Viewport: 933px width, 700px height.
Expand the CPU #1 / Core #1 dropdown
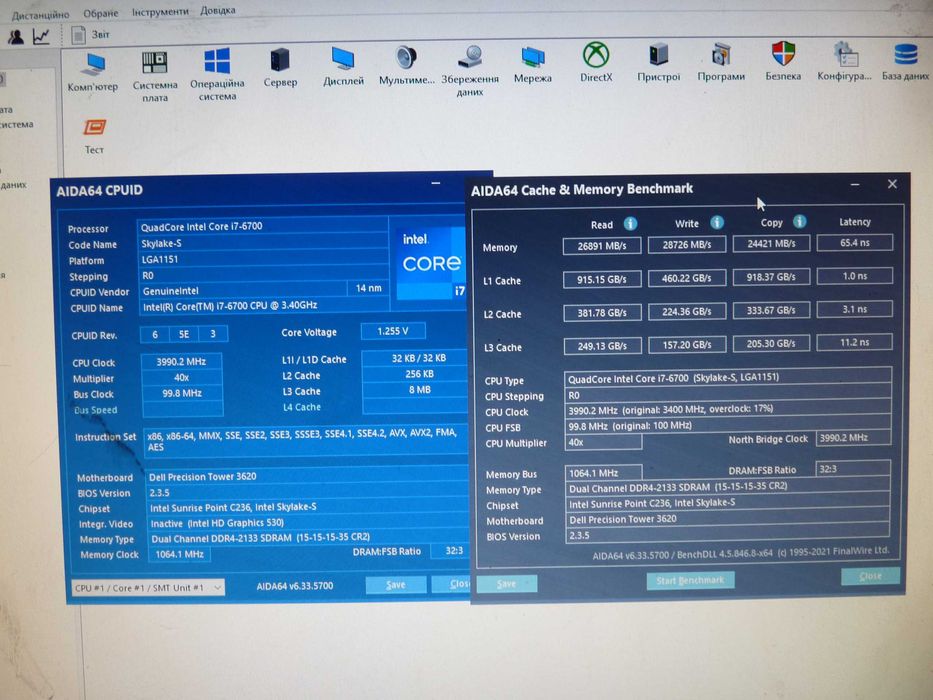pos(148,588)
